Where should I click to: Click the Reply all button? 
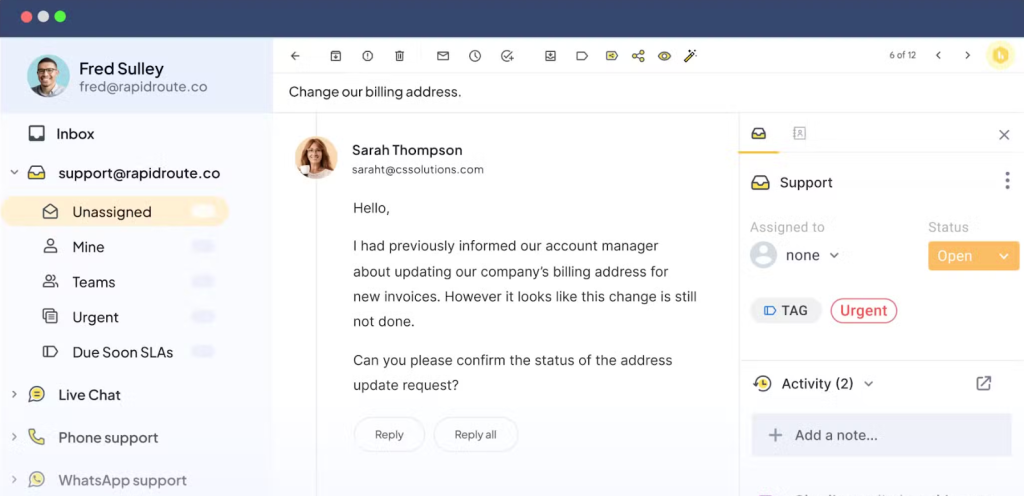click(x=476, y=435)
